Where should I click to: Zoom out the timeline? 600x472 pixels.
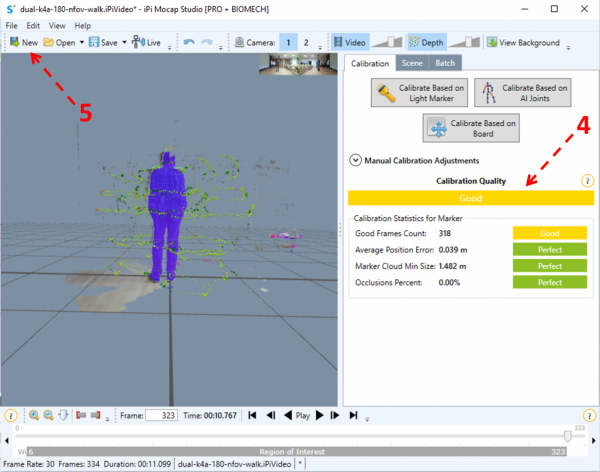coord(48,415)
